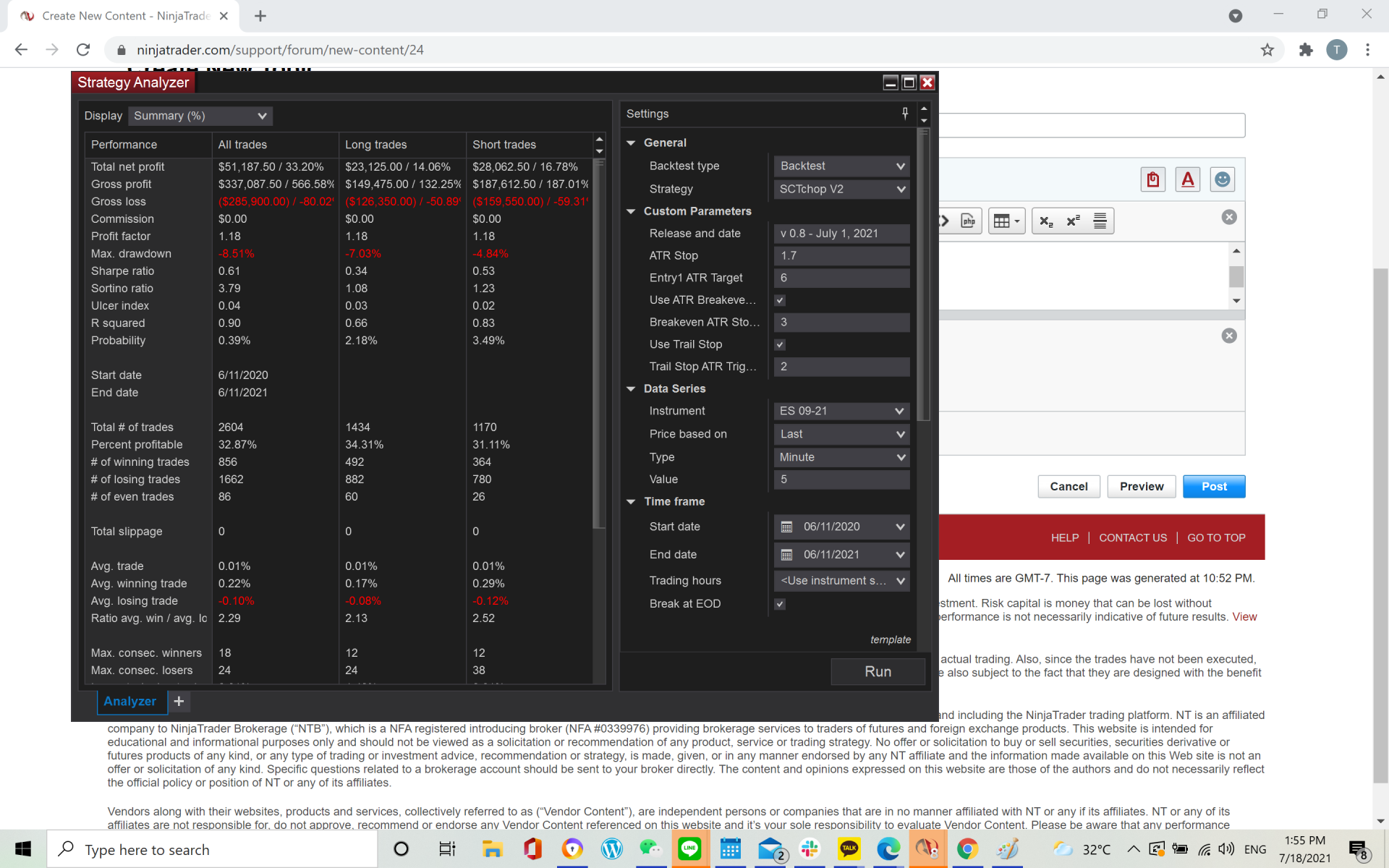
Task: Insert horizontal rule line icon
Action: pos(1100,221)
